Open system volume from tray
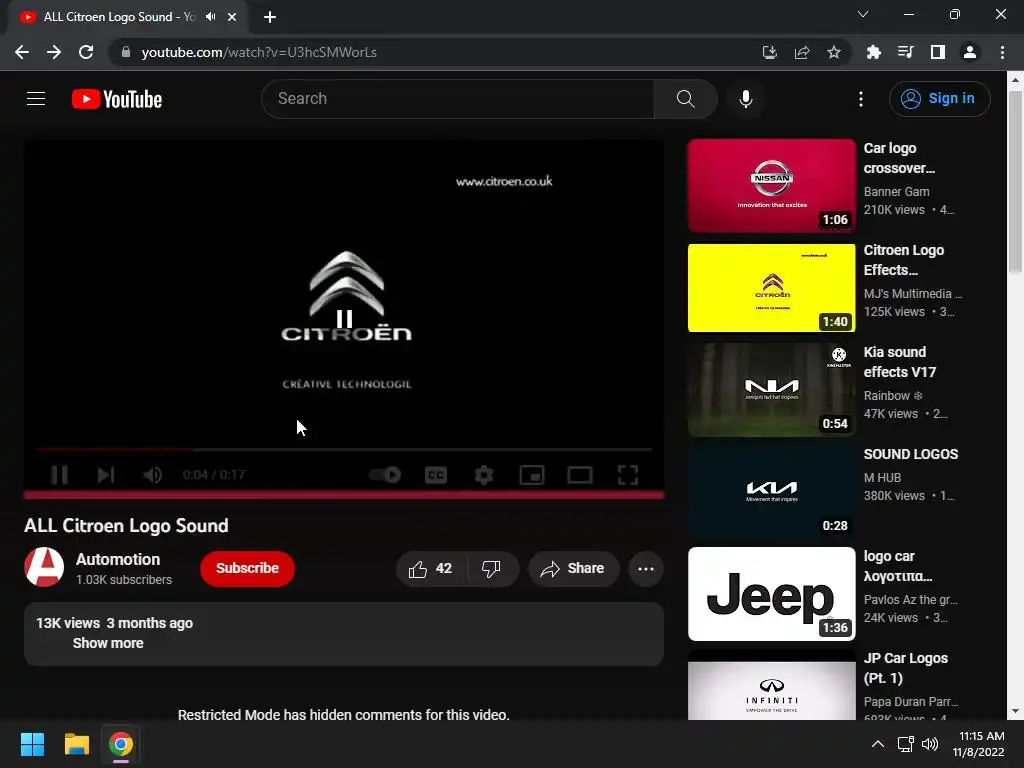The width and height of the screenshot is (1024, 768). coord(930,744)
